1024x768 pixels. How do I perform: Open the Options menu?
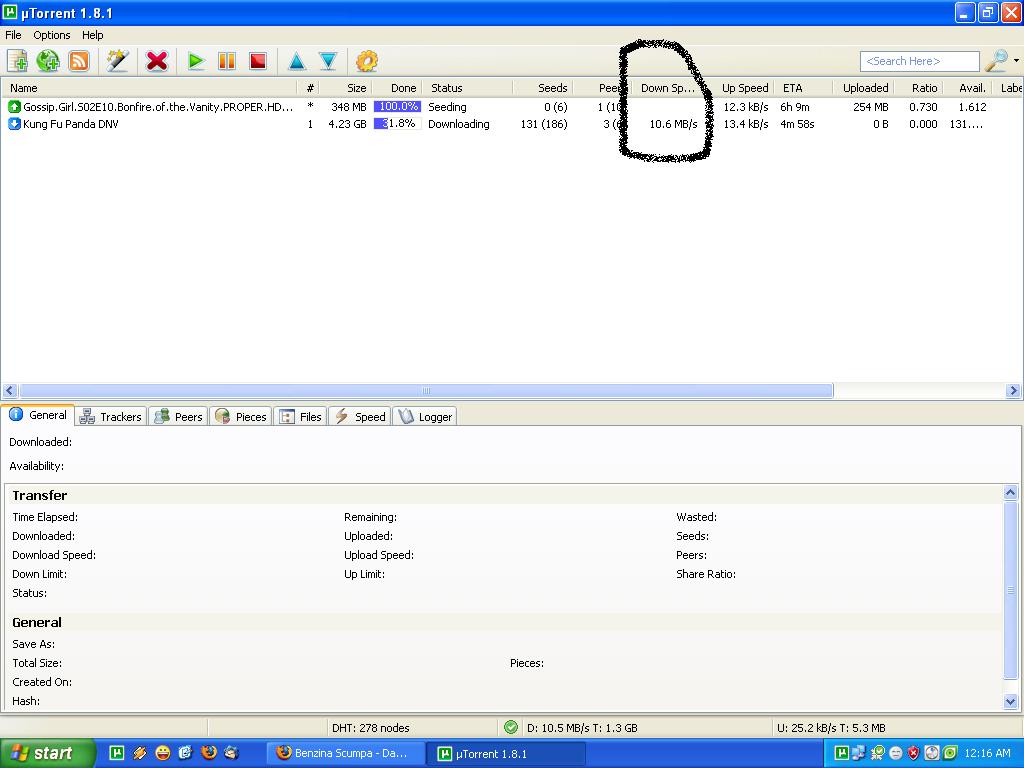52,35
